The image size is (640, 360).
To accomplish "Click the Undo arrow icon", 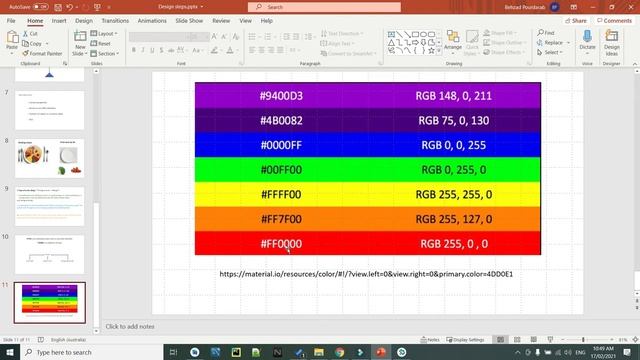I will [x=70, y=7].
